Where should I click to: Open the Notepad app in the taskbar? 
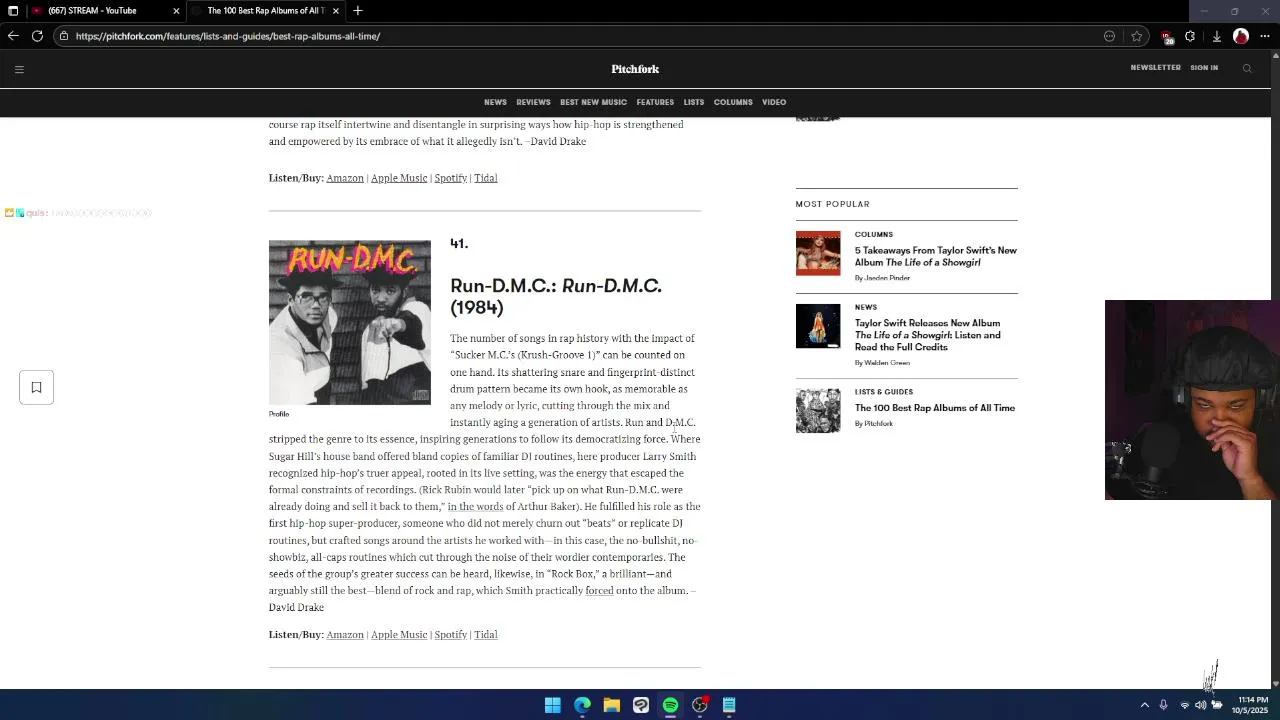tap(729, 705)
